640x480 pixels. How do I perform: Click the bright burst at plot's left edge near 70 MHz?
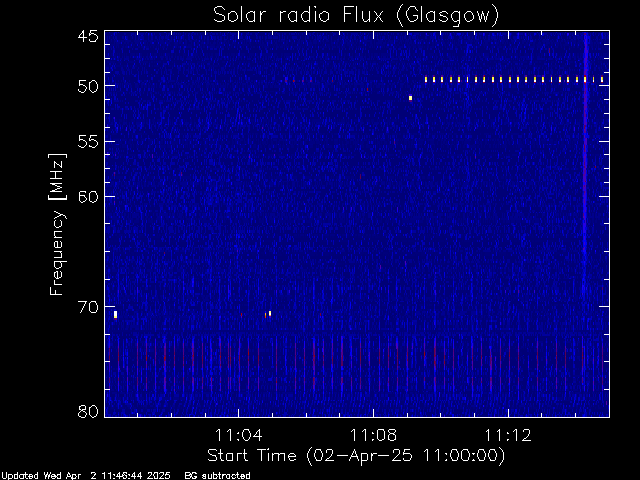(x=116, y=314)
